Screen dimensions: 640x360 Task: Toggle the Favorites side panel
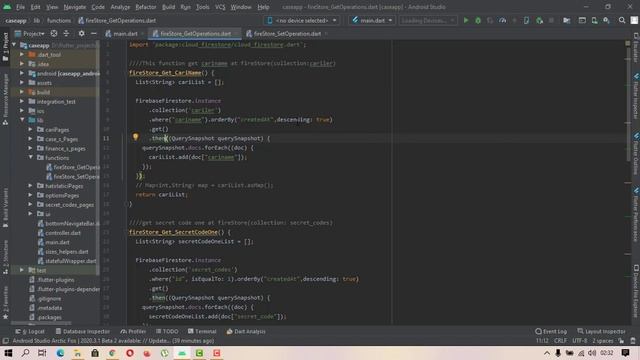coord(5,303)
